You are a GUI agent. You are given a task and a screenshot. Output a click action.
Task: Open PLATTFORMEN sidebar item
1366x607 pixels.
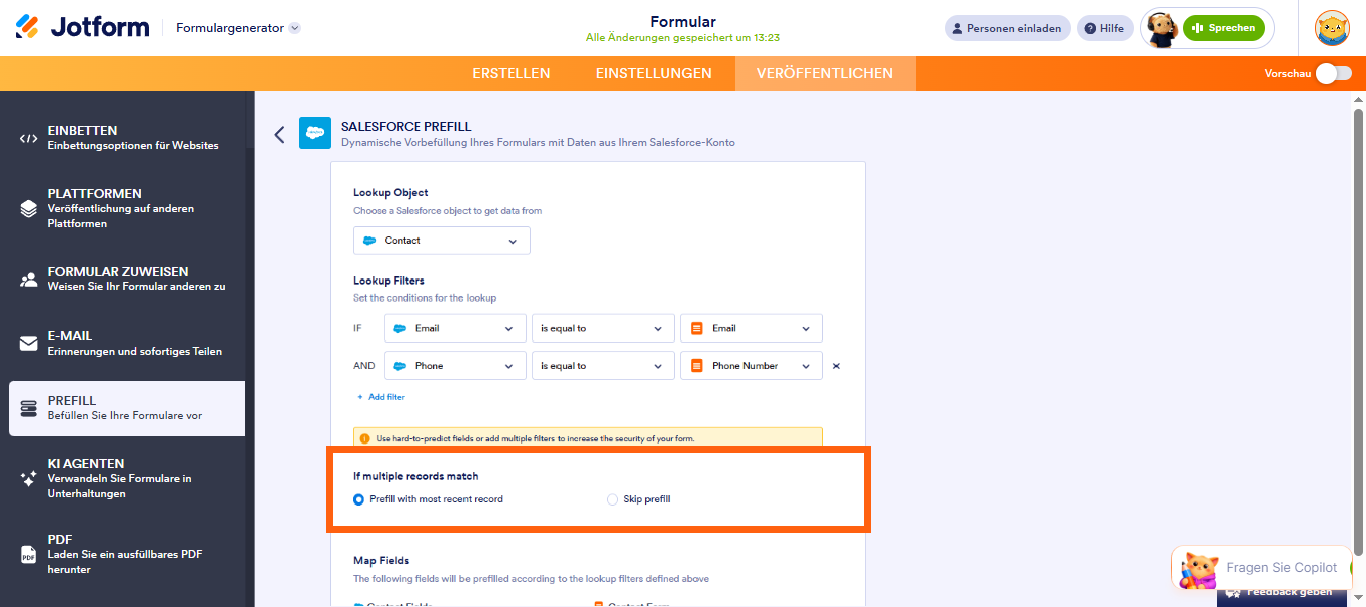pyautogui.click(x=127, y=208)
